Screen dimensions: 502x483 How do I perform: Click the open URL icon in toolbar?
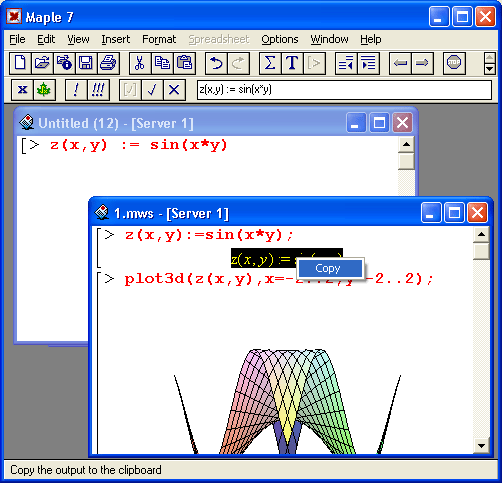coord(64,63)
